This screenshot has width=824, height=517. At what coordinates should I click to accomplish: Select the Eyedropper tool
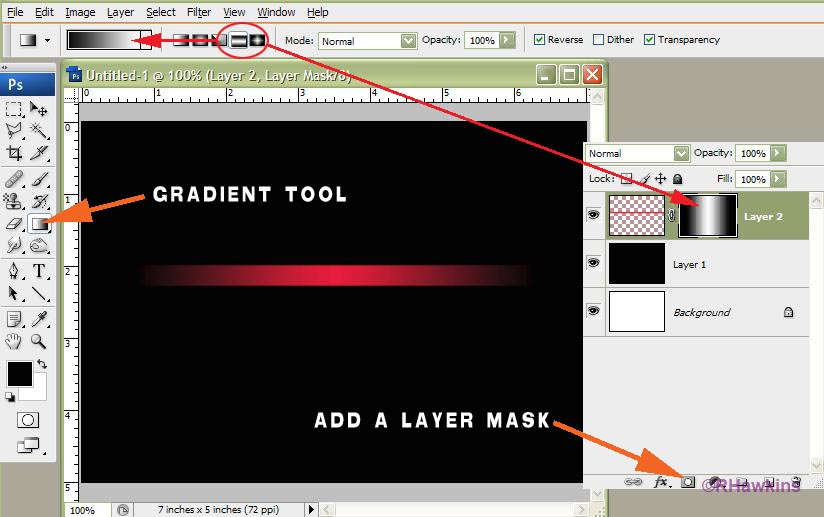point(38,319)
